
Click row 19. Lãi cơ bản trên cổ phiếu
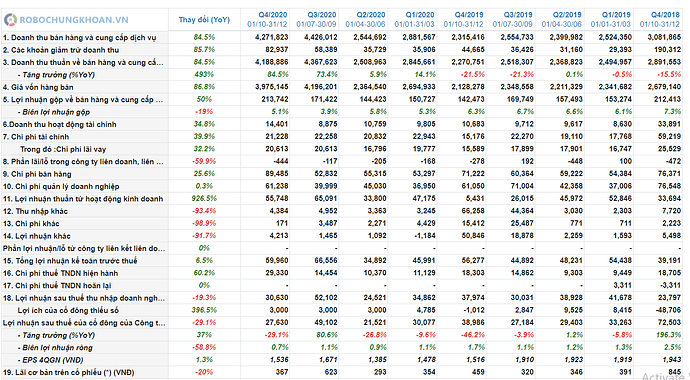click(68, 373)
